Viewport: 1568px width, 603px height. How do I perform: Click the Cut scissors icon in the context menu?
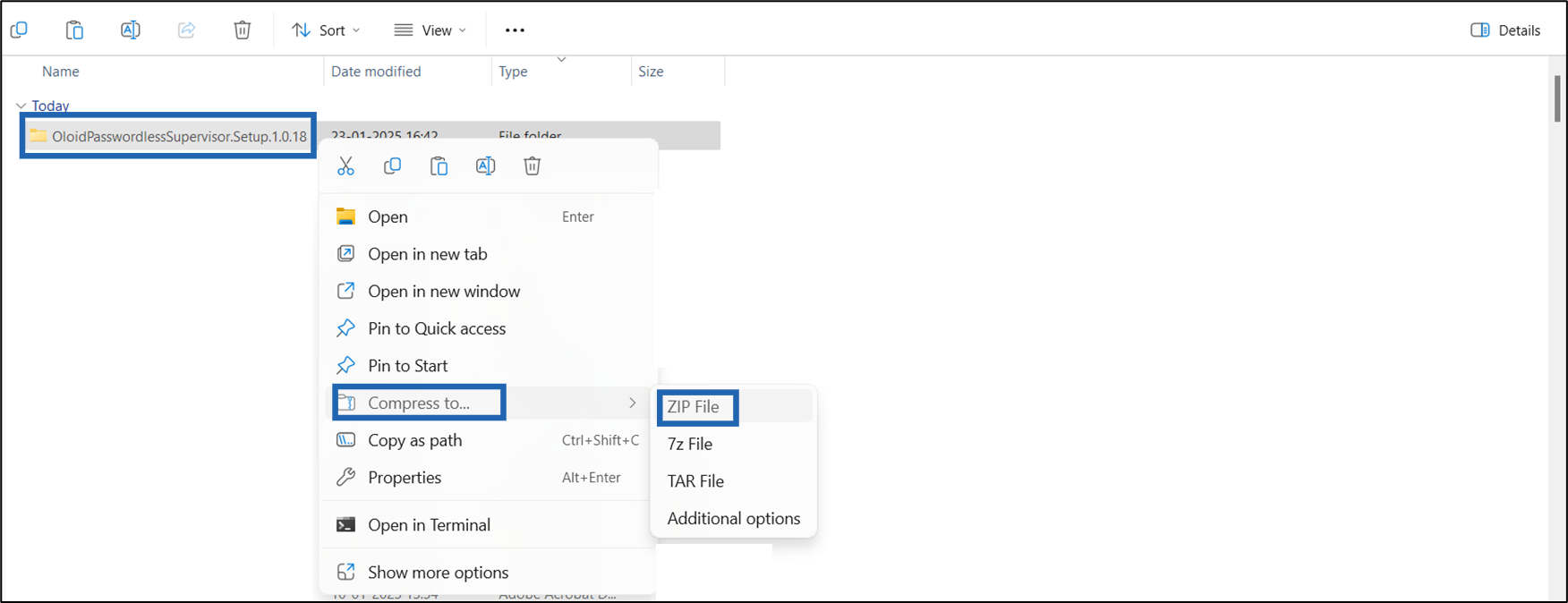(345, 166)
